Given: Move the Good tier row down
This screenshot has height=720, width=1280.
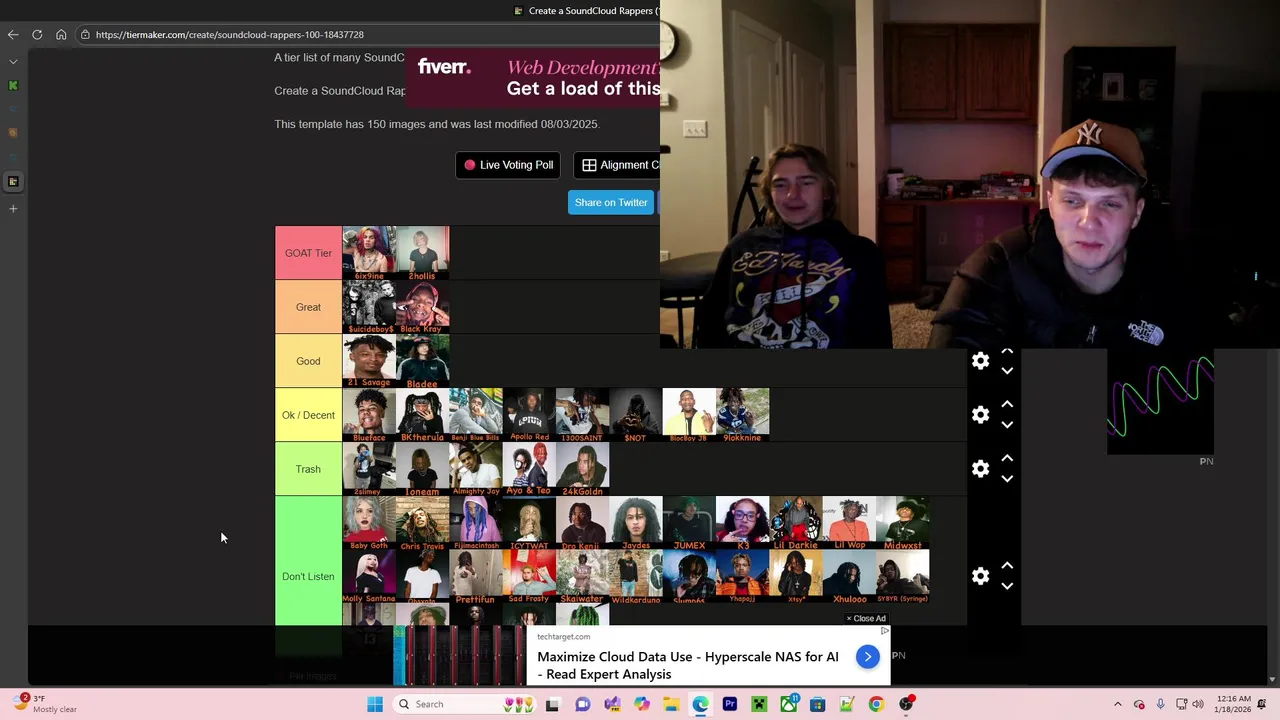Looking at the screenshot, I should (1007, 371).
